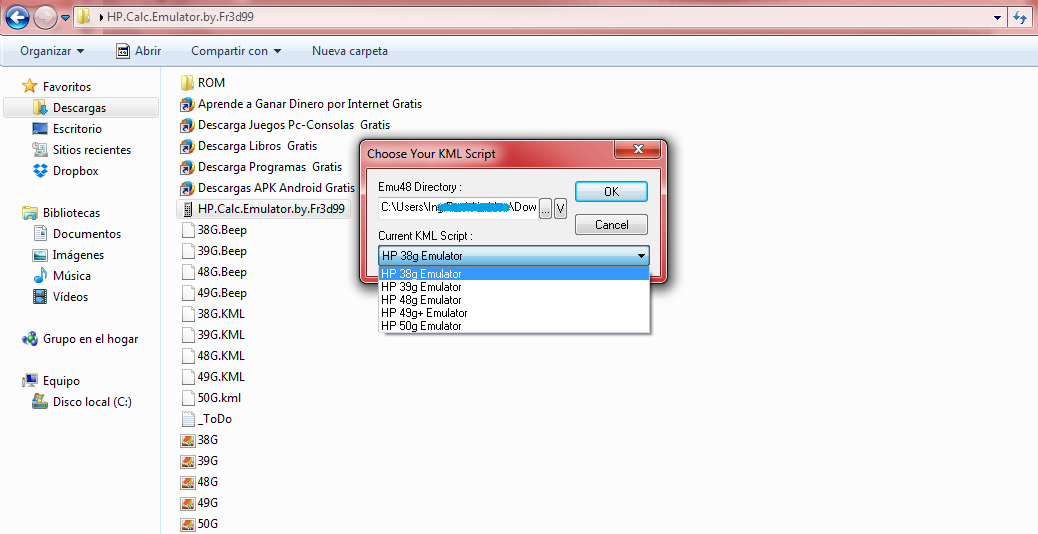Choose HP 49g+ Emulator from the list

(x=514, y=313)
